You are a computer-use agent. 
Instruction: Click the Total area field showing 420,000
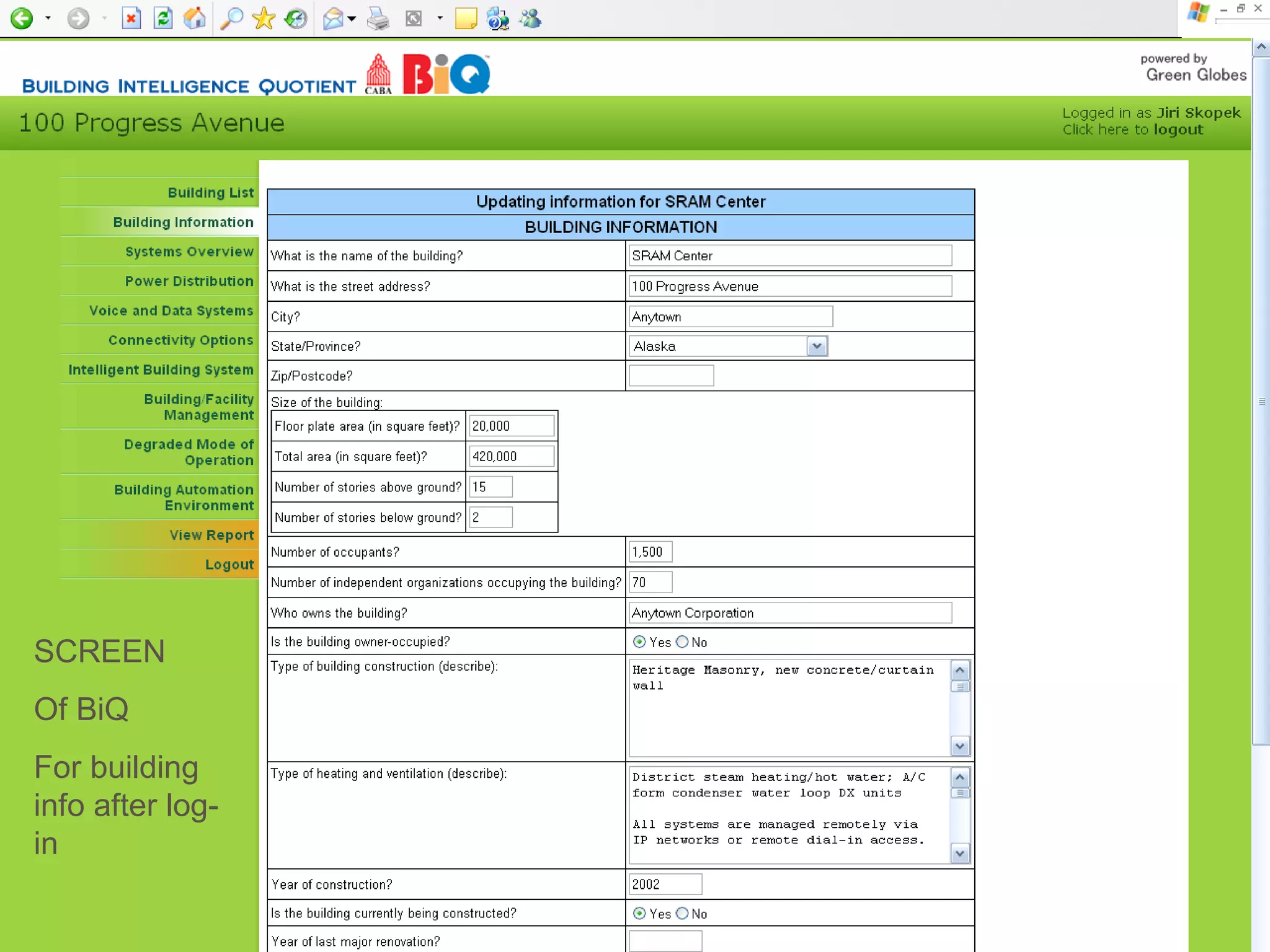(512, 457)
